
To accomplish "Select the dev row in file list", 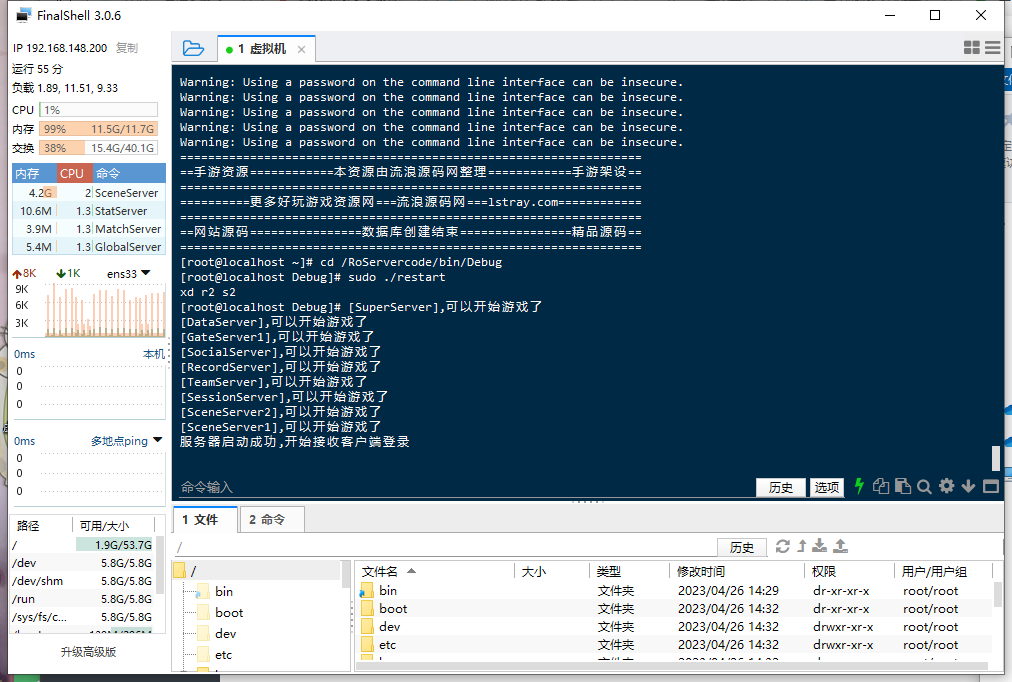I will tap(673, 627).
